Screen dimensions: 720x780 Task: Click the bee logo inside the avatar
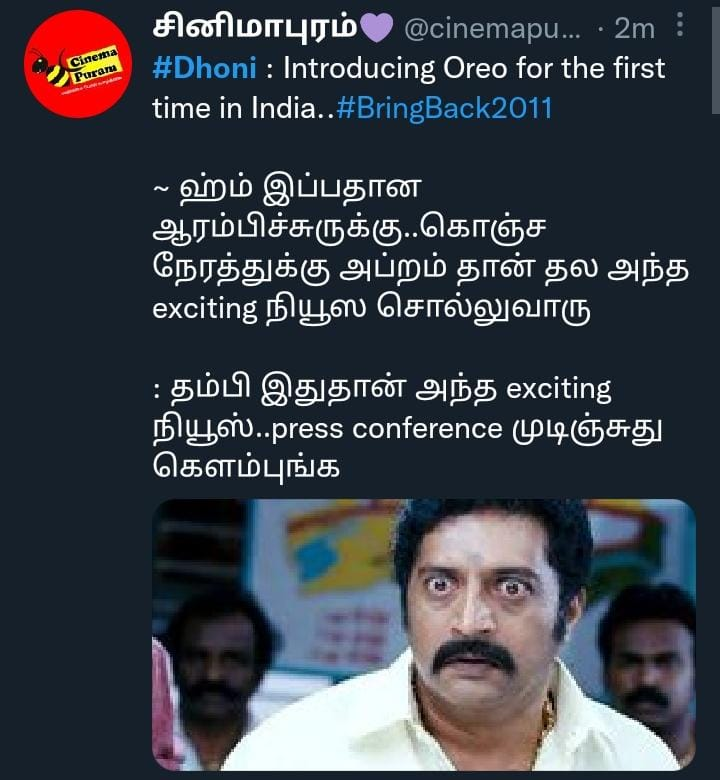49,69
